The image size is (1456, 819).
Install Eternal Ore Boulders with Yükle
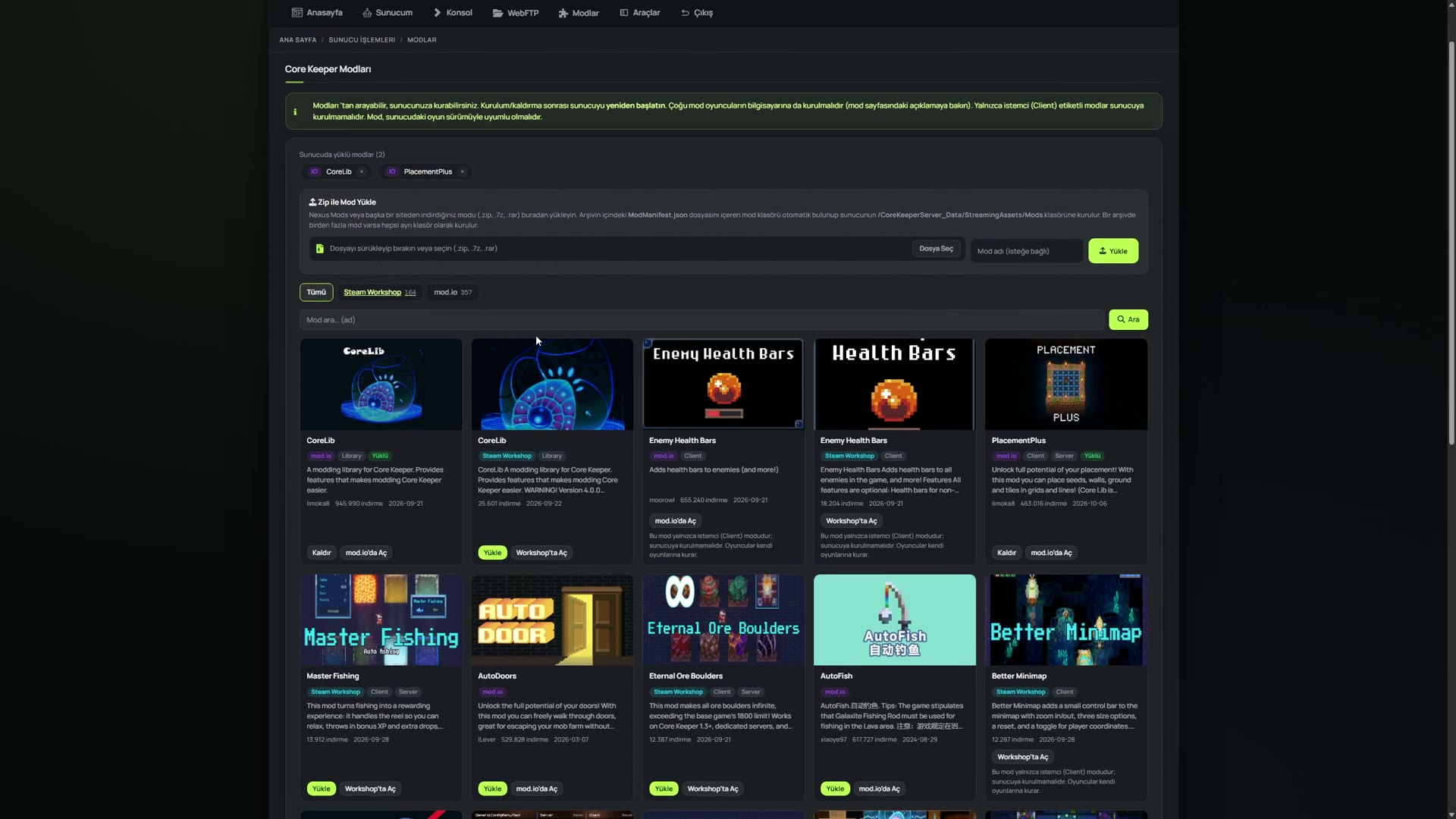(664, 789)
